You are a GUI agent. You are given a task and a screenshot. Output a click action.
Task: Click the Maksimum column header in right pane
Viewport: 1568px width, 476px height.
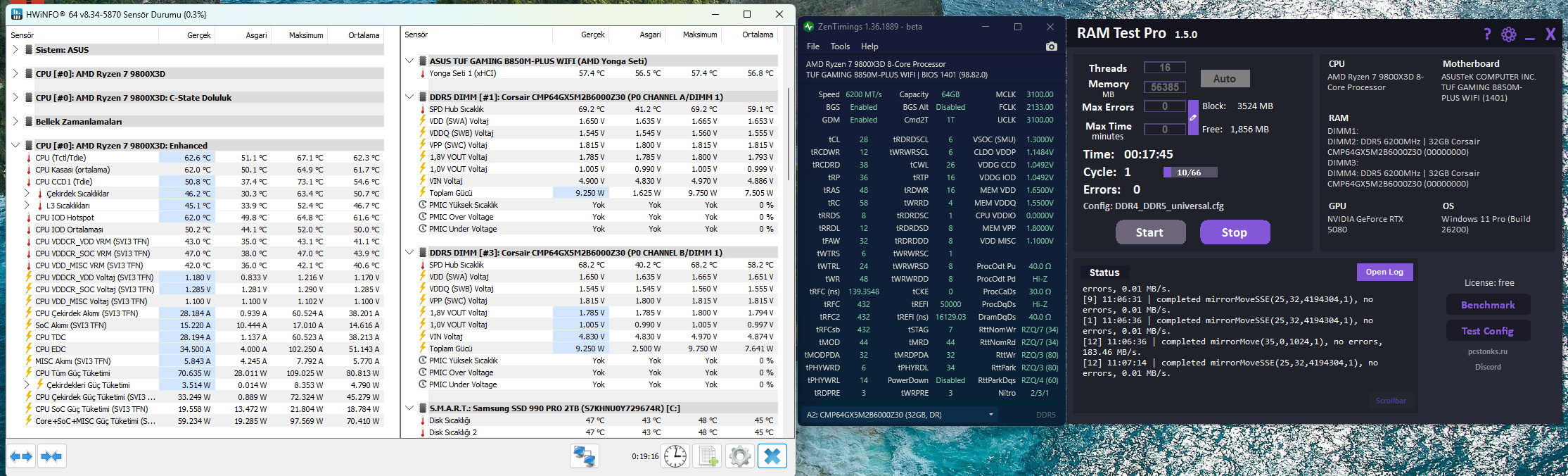693,35
